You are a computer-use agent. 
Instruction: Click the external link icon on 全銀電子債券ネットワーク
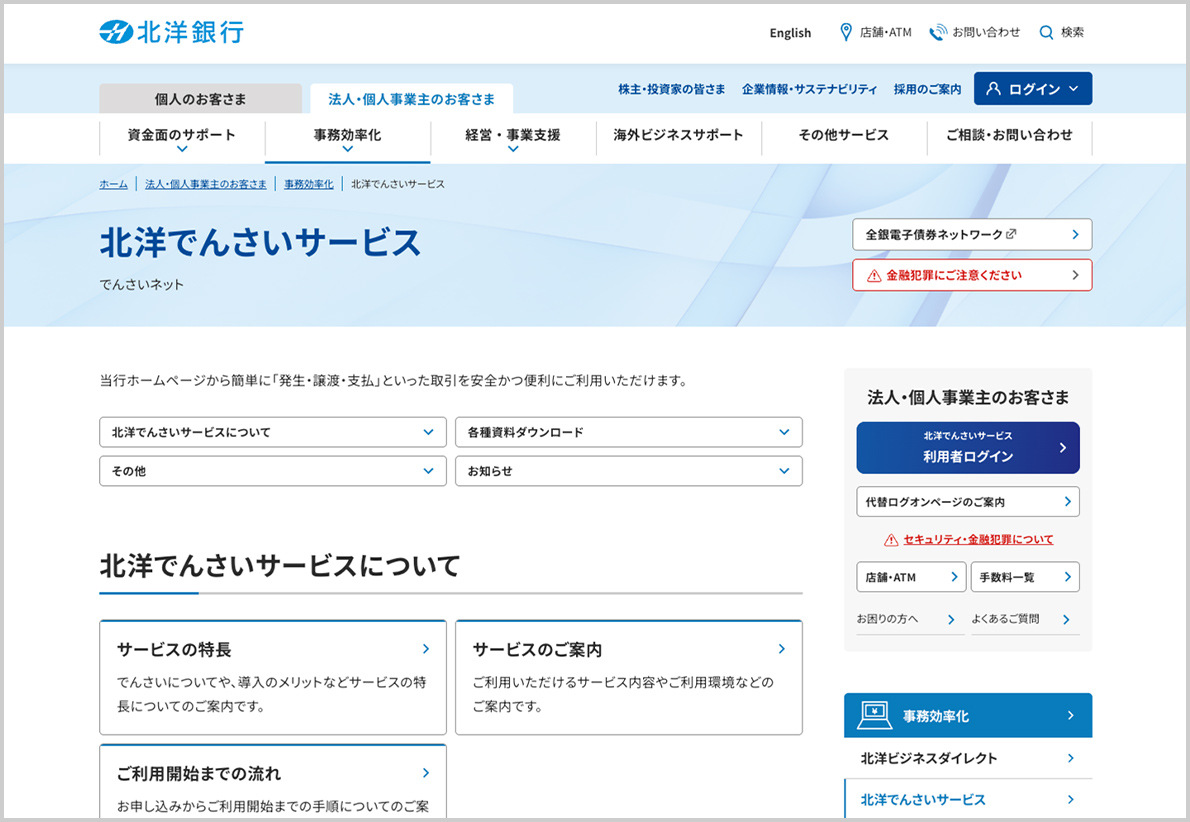click(x=1011, y=234)
